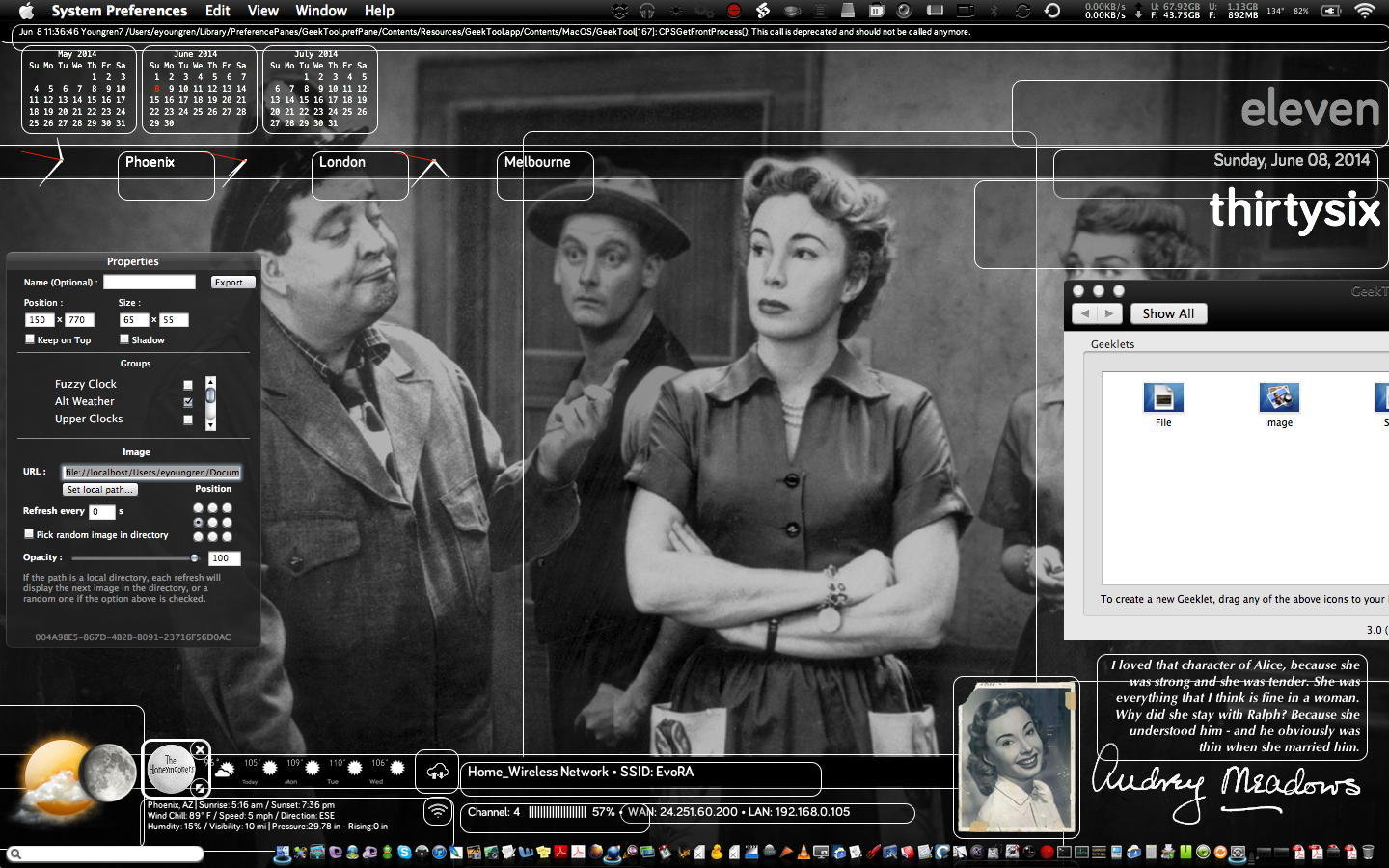Select the center image position radio
The image size is (1389, 868).
[x=213, y=522]
